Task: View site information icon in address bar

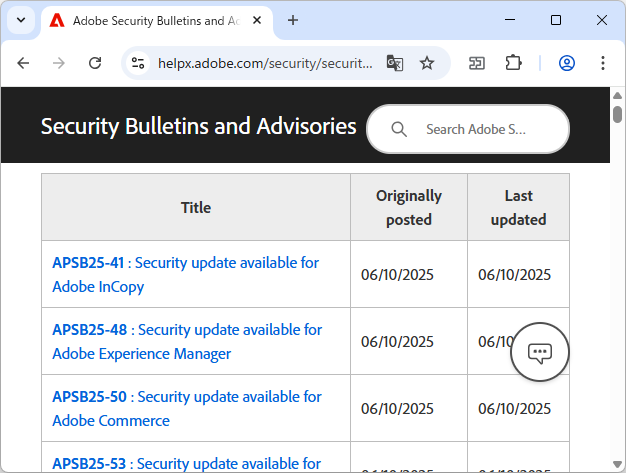Action: tap(139, 63)
